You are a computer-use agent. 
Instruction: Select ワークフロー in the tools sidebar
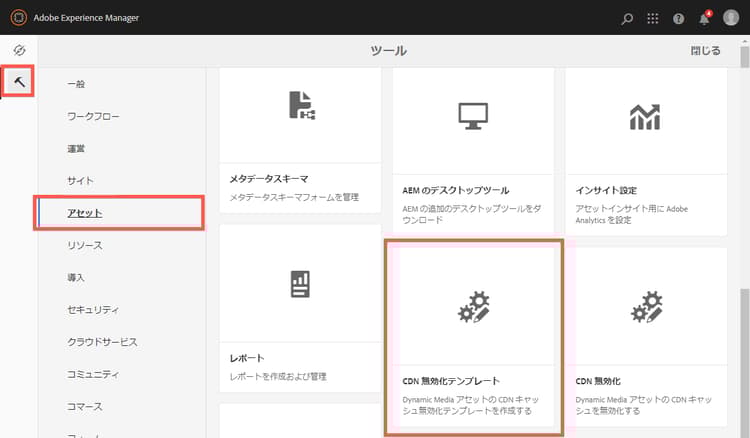(93, 116)
